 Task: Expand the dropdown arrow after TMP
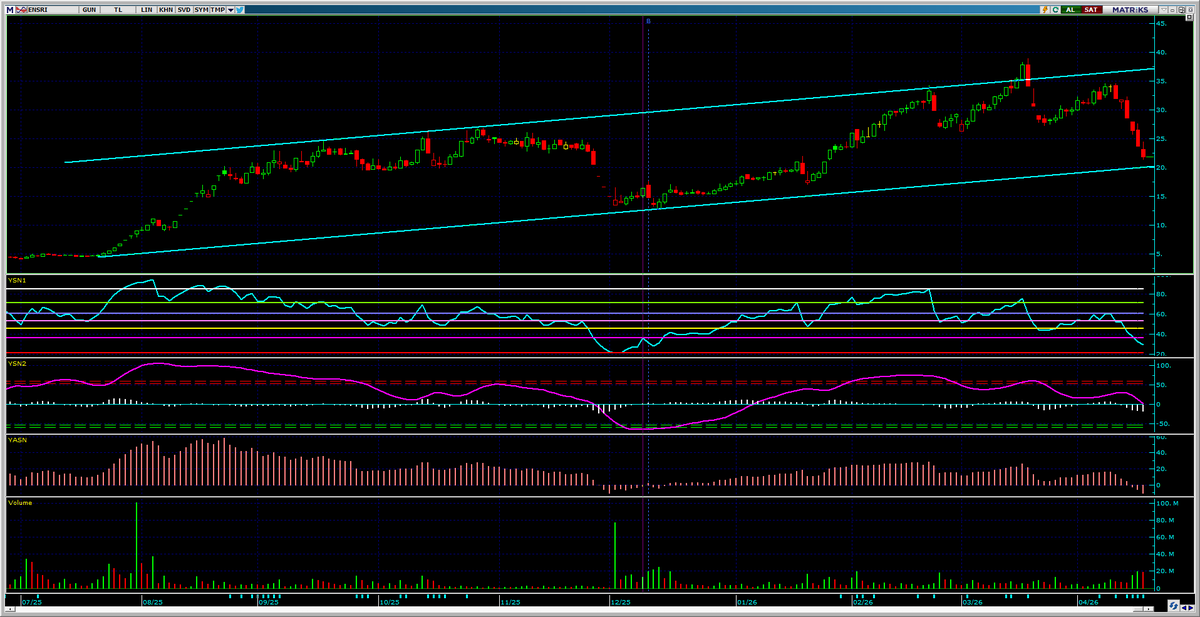coord(231,10)
